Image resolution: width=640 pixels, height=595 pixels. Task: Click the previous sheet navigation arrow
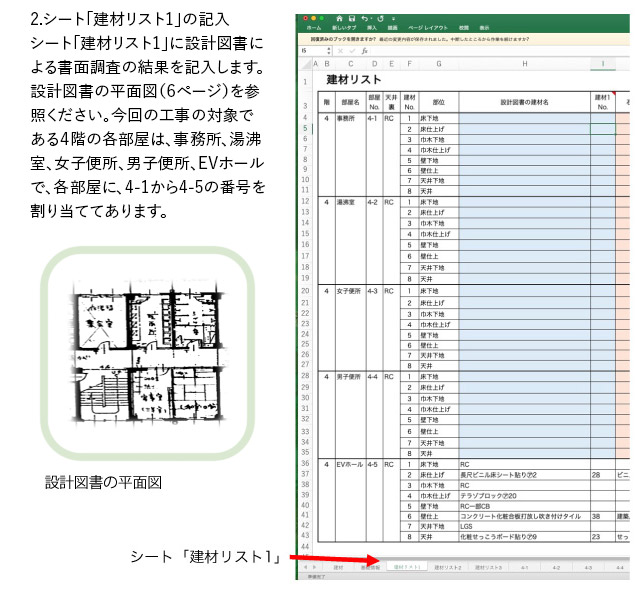tap(305, 567)
